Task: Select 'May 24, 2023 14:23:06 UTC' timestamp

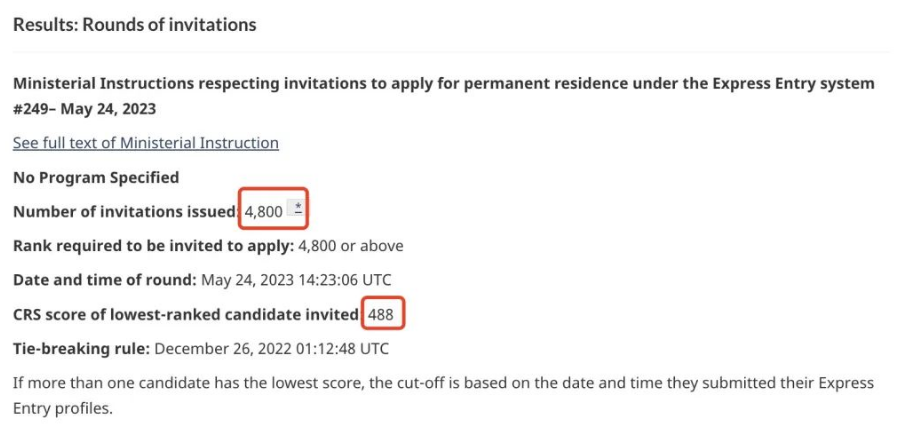Action: tap(296, 280)
